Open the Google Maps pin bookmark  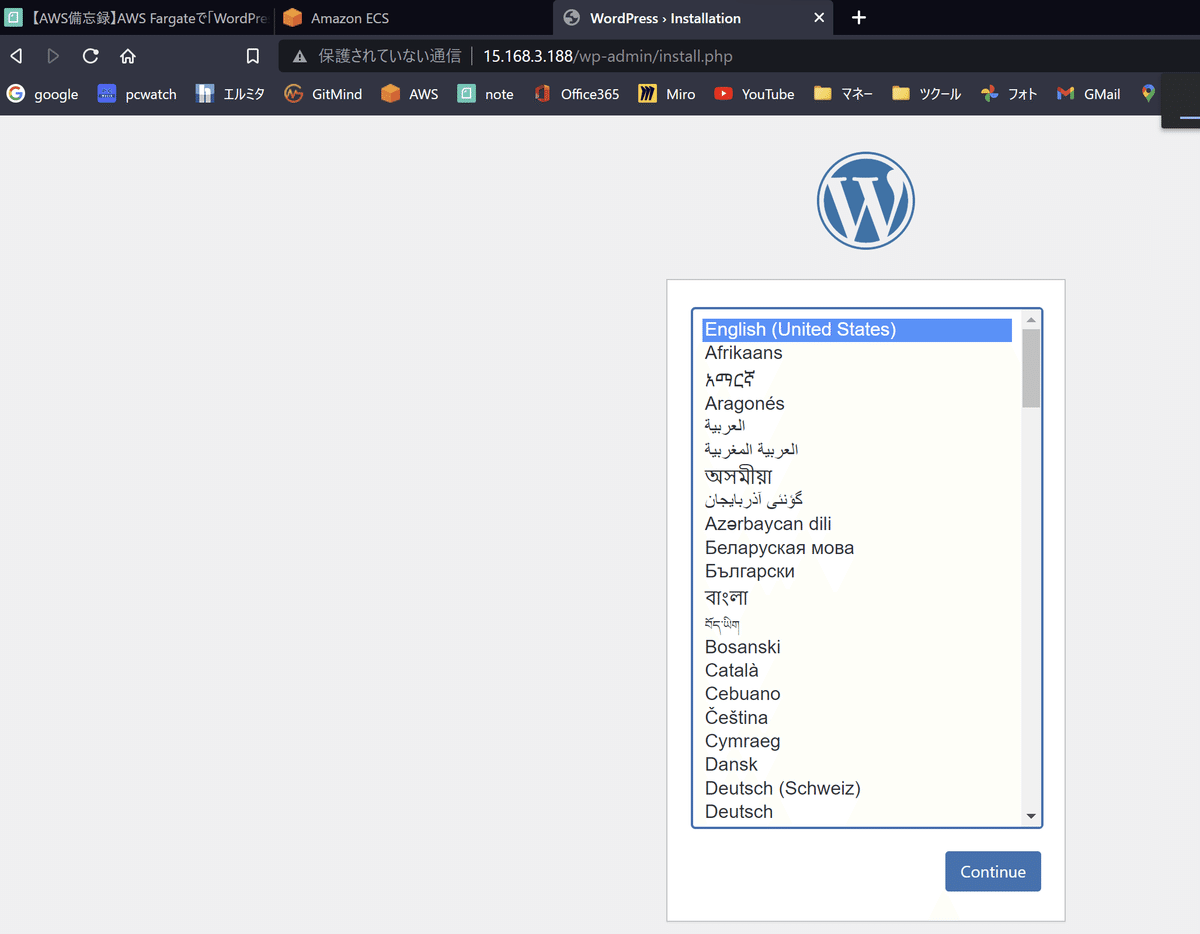coord(1148,94)
